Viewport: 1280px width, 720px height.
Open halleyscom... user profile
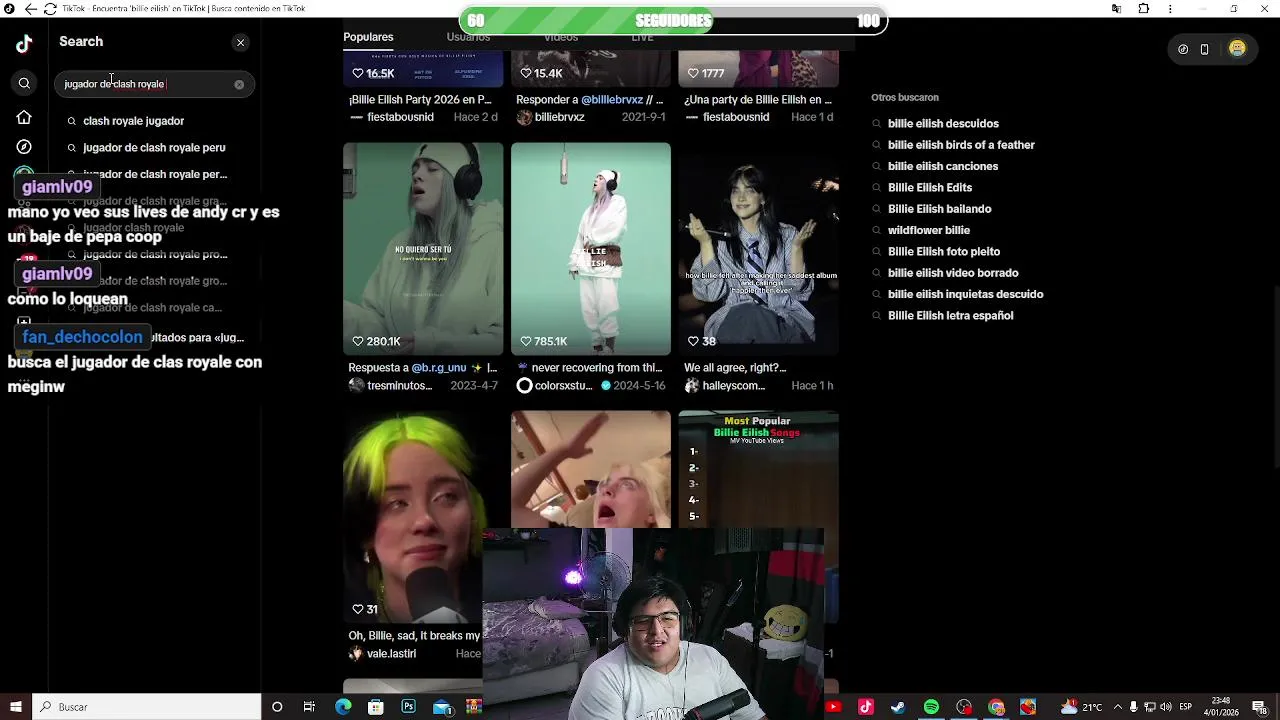(733, 386)
